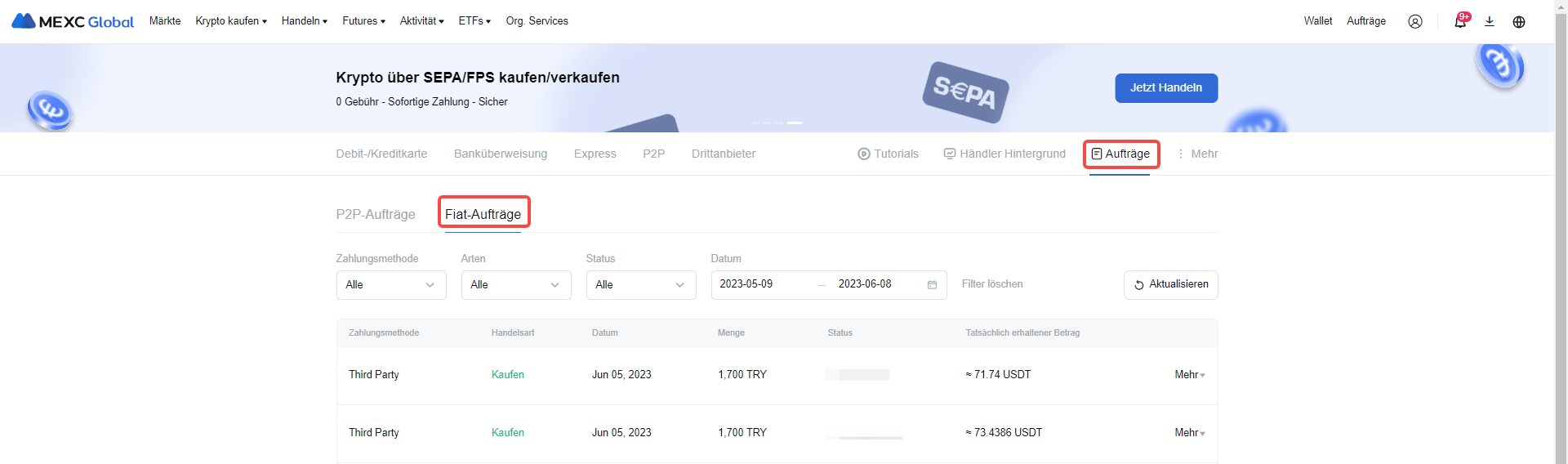This screenshot has height=464, width=1568.
Task: Open the notifications bell
Action: coord(1460,21)
